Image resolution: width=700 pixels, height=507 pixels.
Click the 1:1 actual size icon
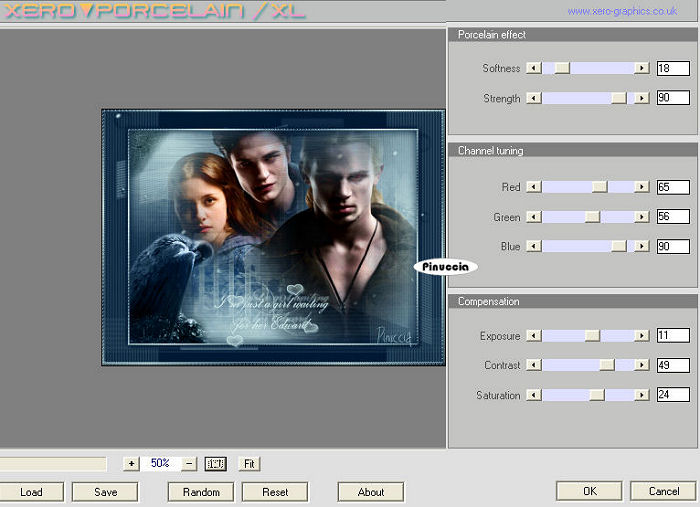(x=216, y=464)
